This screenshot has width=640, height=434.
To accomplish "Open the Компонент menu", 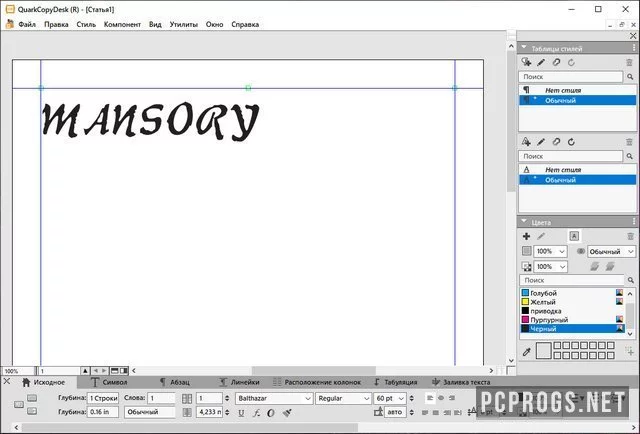I will [122, 24].
